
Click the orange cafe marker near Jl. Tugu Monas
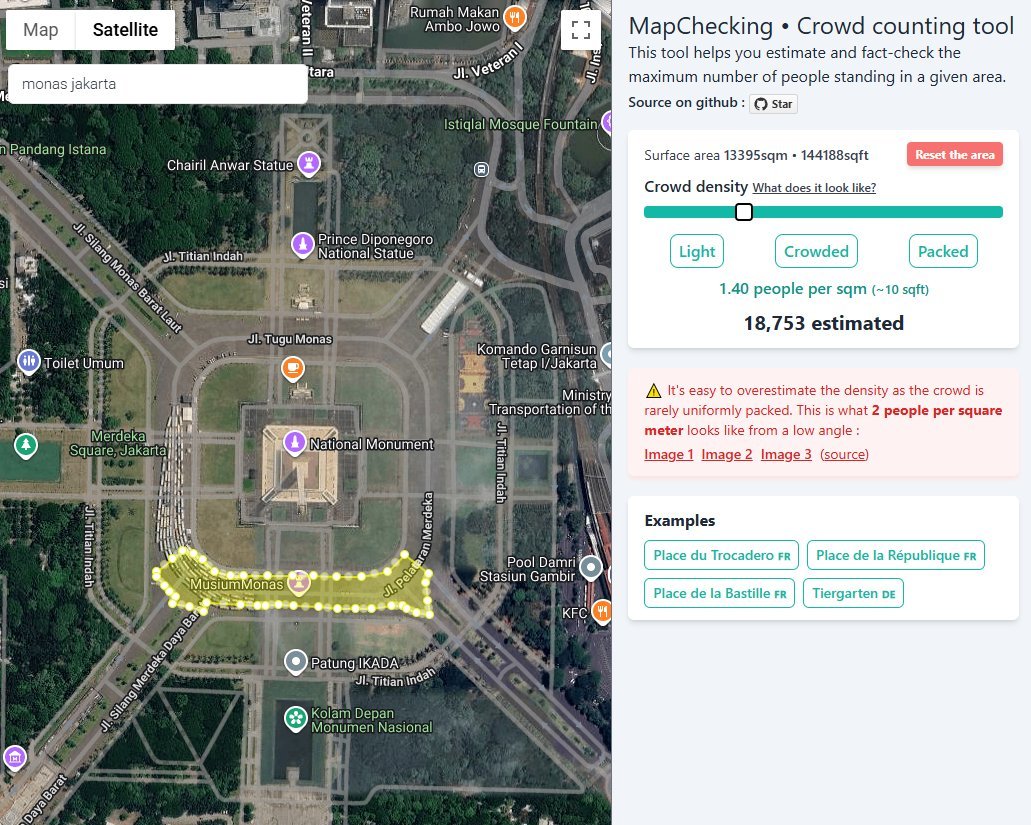293,368
